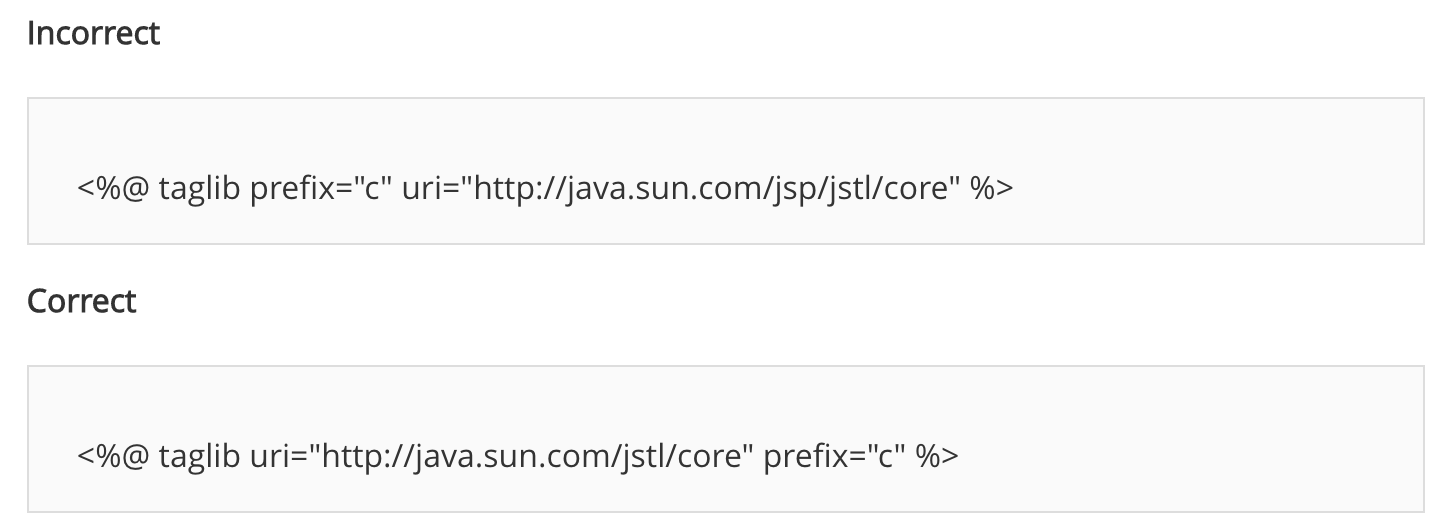Image resolution: width=1434 pixels, height=518 pixels.
Task: Click the uri attribute name in the Incorrect snippet
Action: coord(420,188)
